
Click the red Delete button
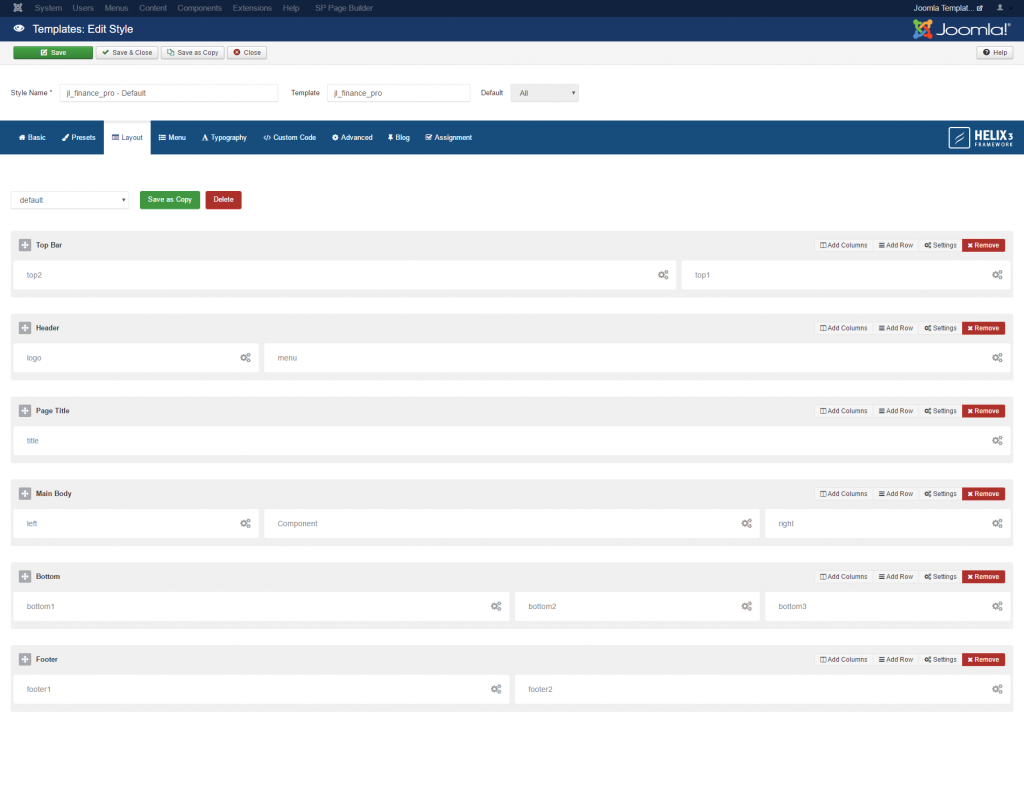coord(223,200)
